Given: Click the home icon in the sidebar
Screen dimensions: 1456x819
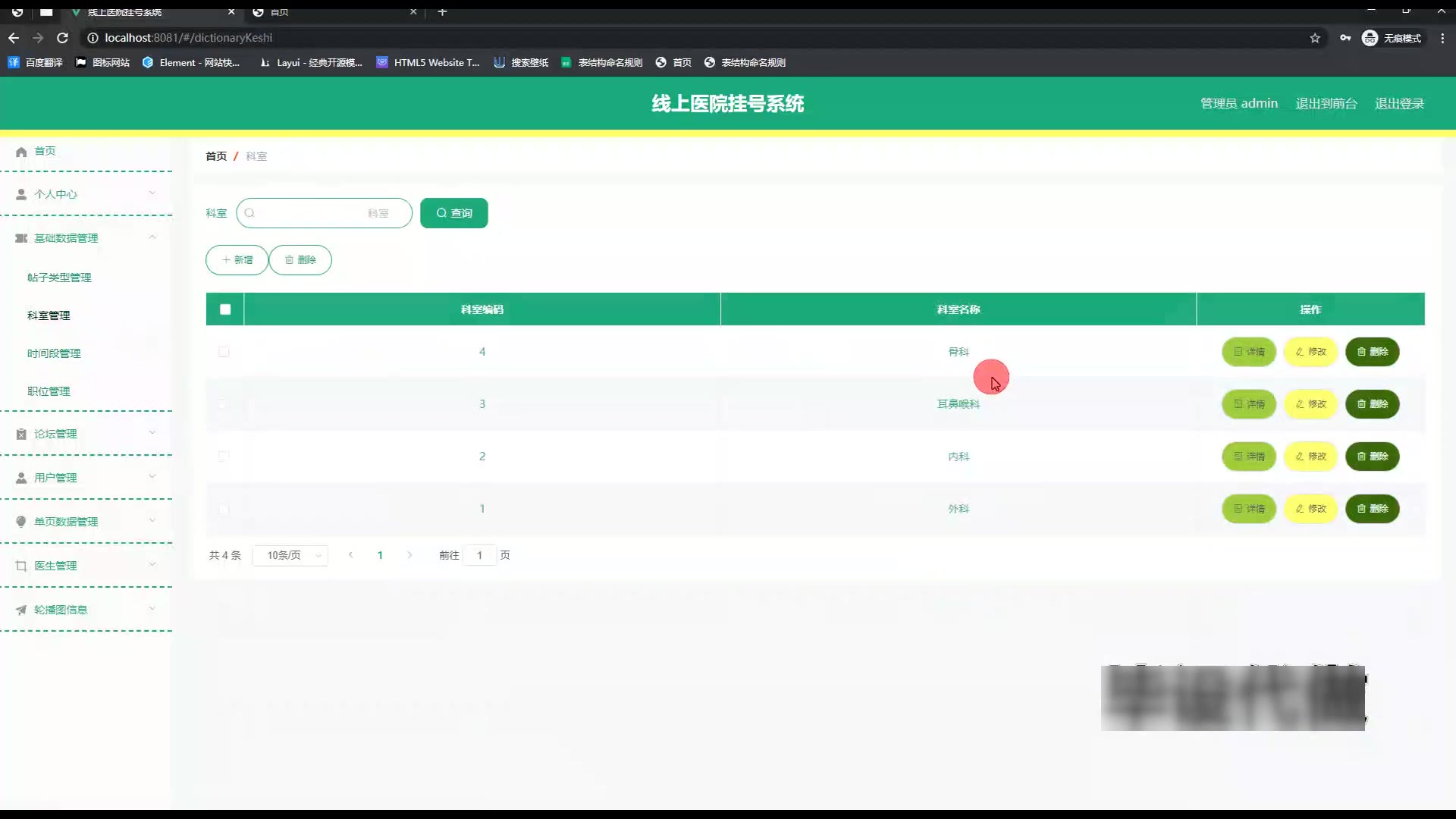Looking at the screenshot, I should pyautogui.click(x=21, y=152).
